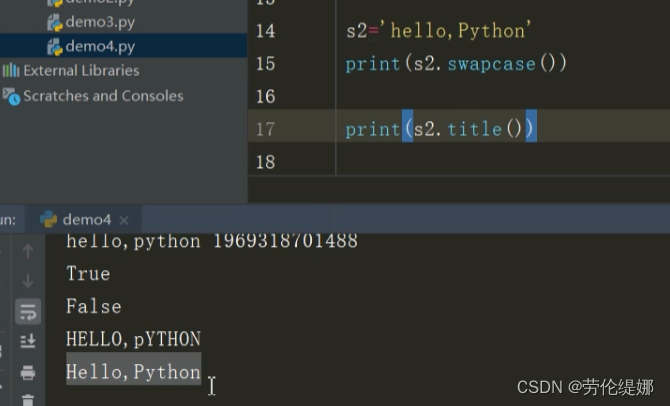Open demo3.py in the project tree
The height and width of the screenshot is (406, 670).
pyautogui.click(x=100, y=22)
